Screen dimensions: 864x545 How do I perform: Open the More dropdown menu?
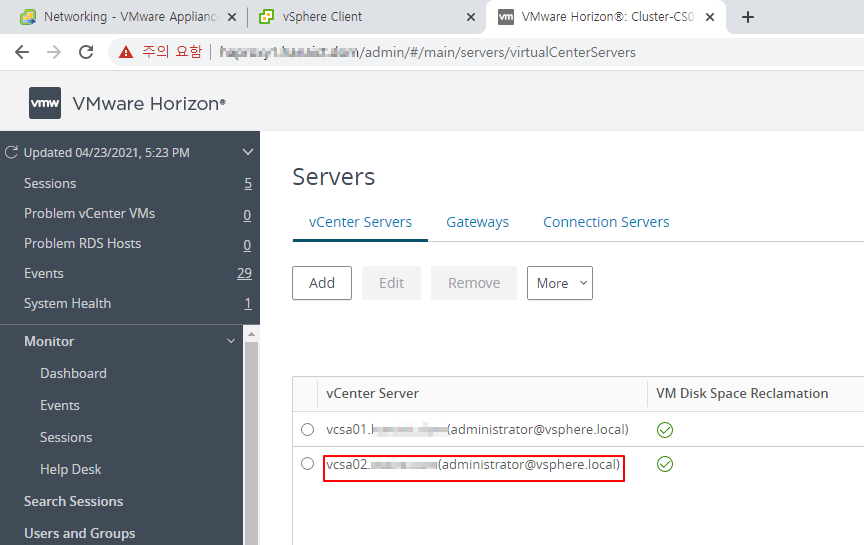click(560, 283)
